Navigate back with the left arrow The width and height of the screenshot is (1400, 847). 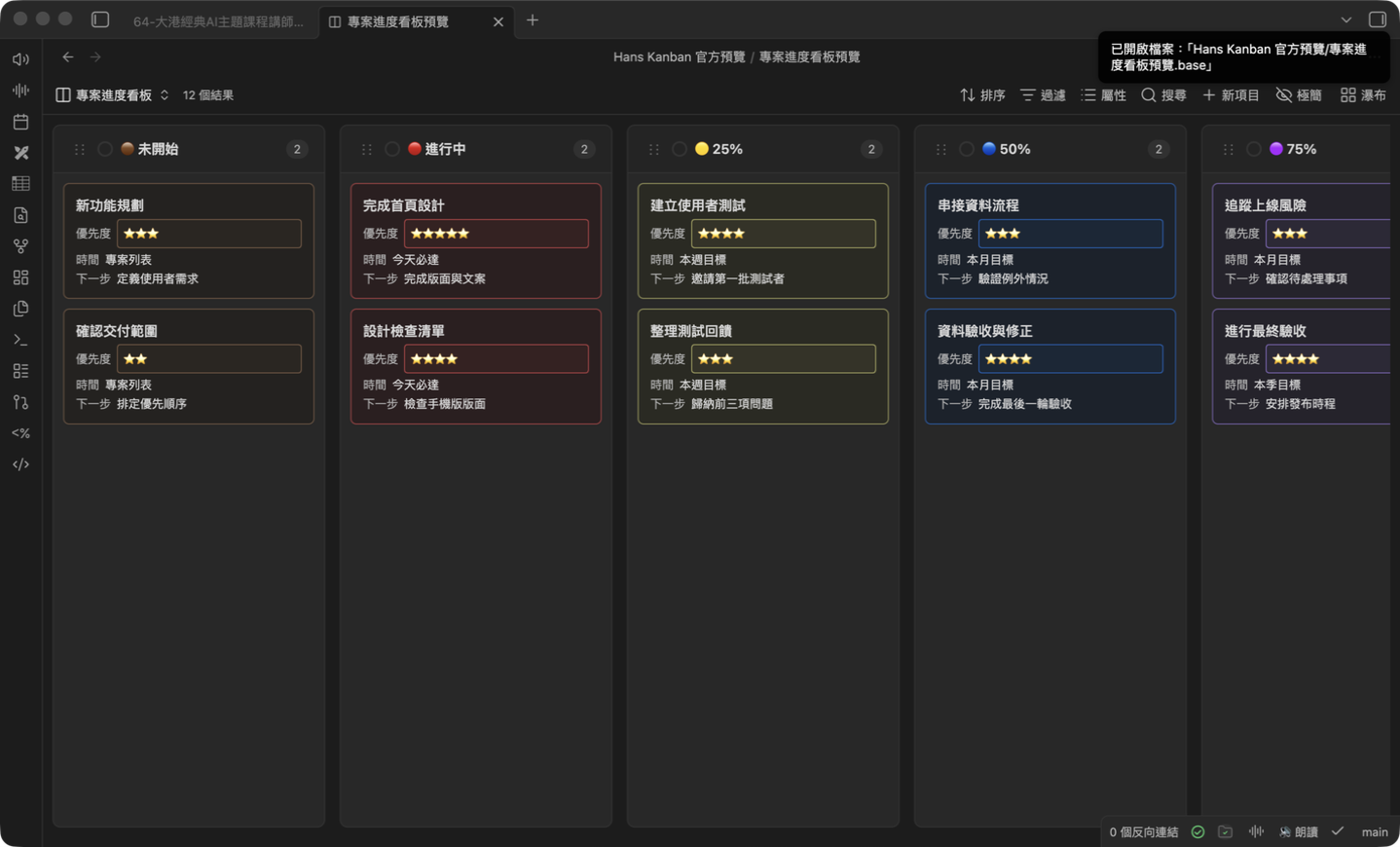pyautogui.click(x=68, y=57)
